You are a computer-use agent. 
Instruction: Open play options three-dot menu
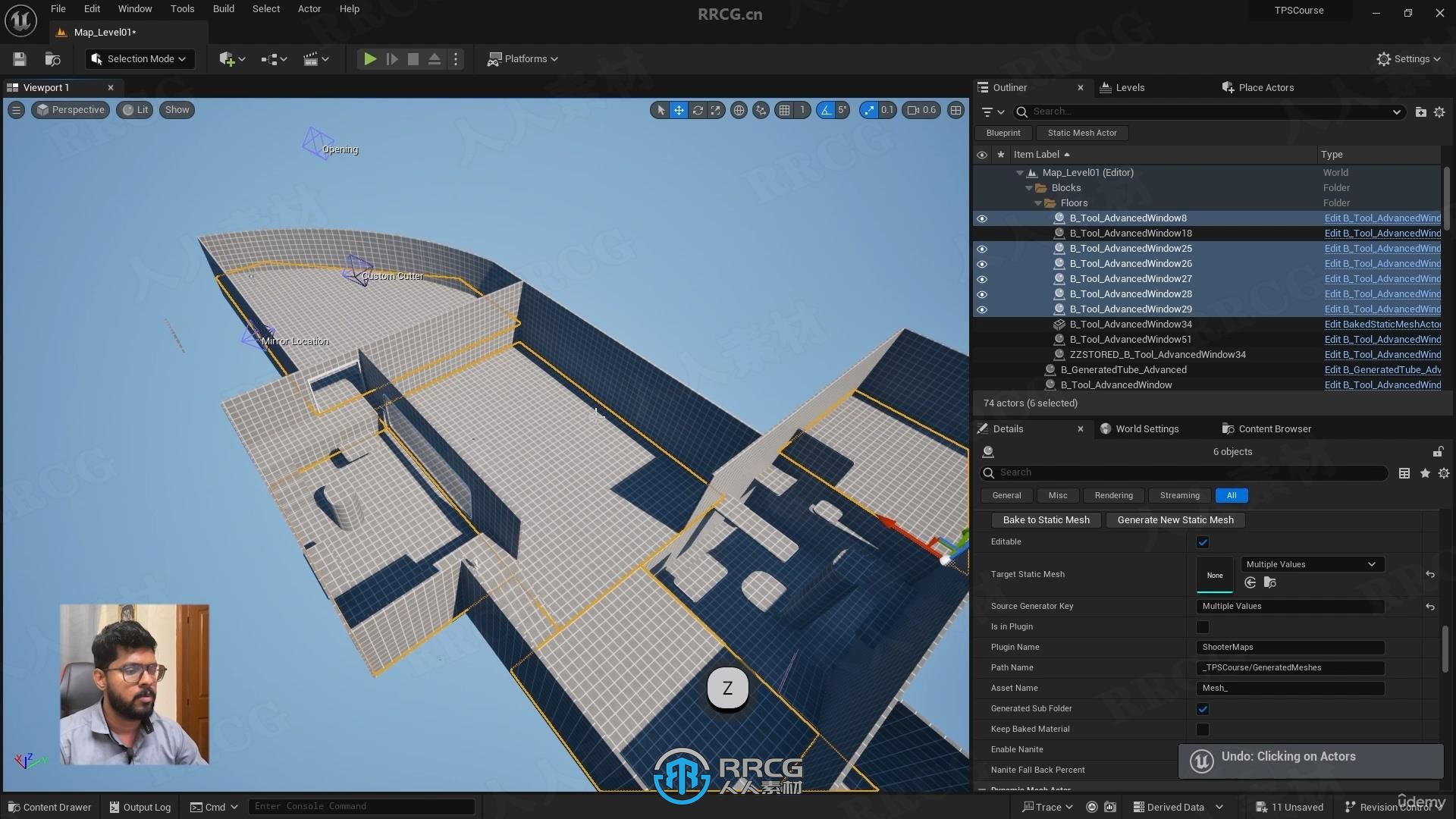point(456,59)
